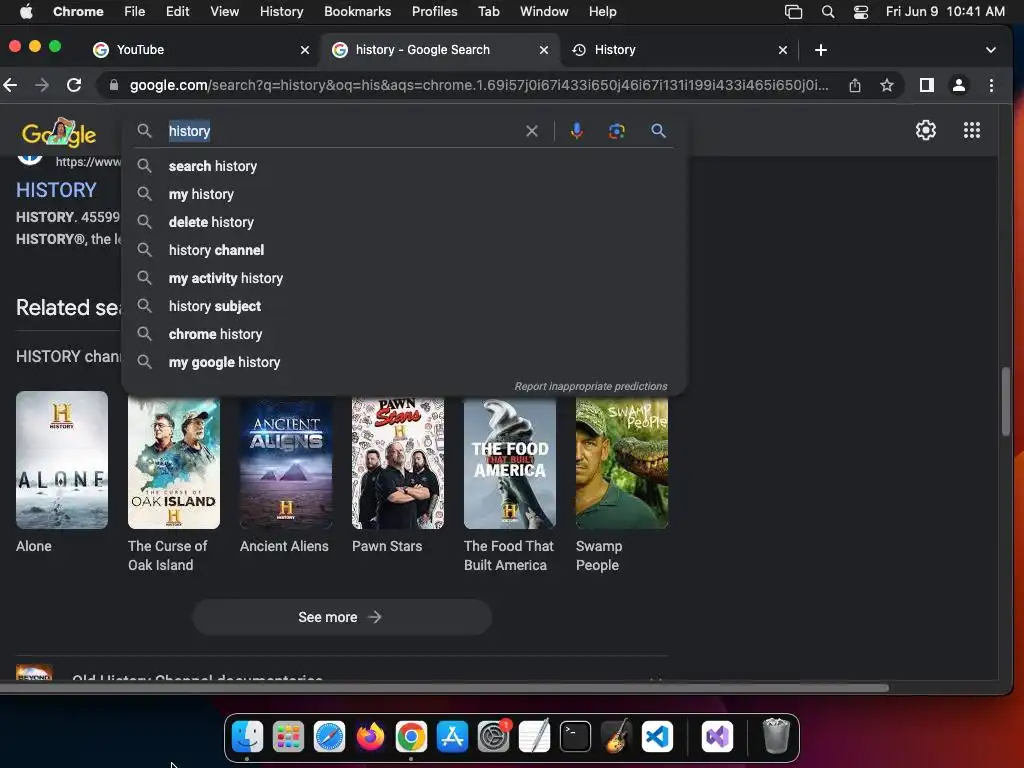Open App Store from the dock
Viewport: 1024px width, 768px height.
(x=452, y=737)
